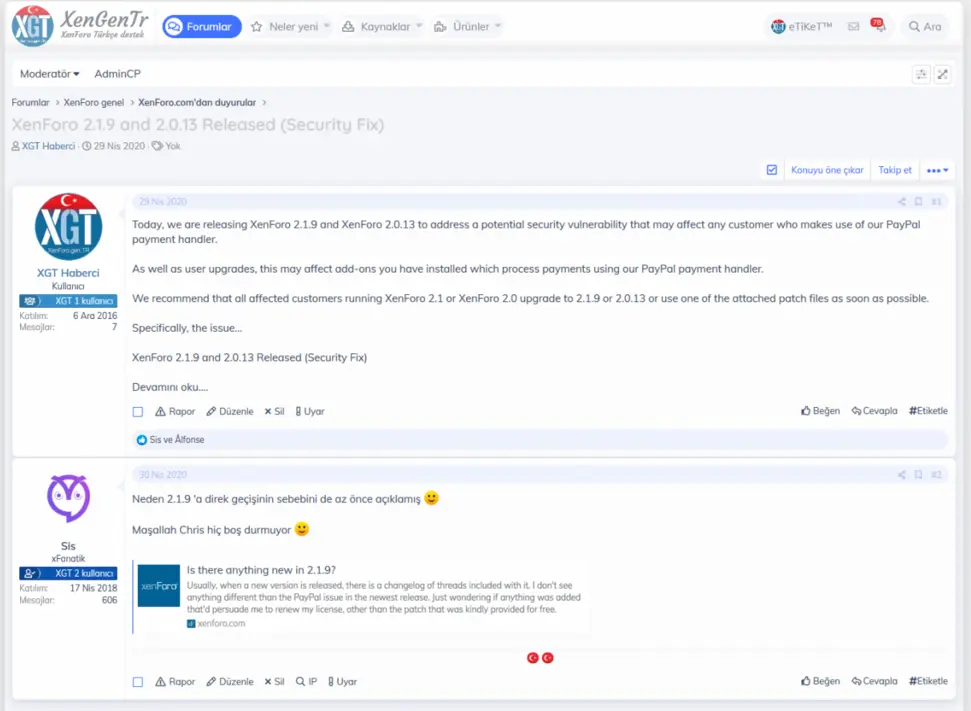The height and width of the screenshot is (711, 971).
Task: Tick the moderation checkbox on Sis's post
Action: point(138,682)
